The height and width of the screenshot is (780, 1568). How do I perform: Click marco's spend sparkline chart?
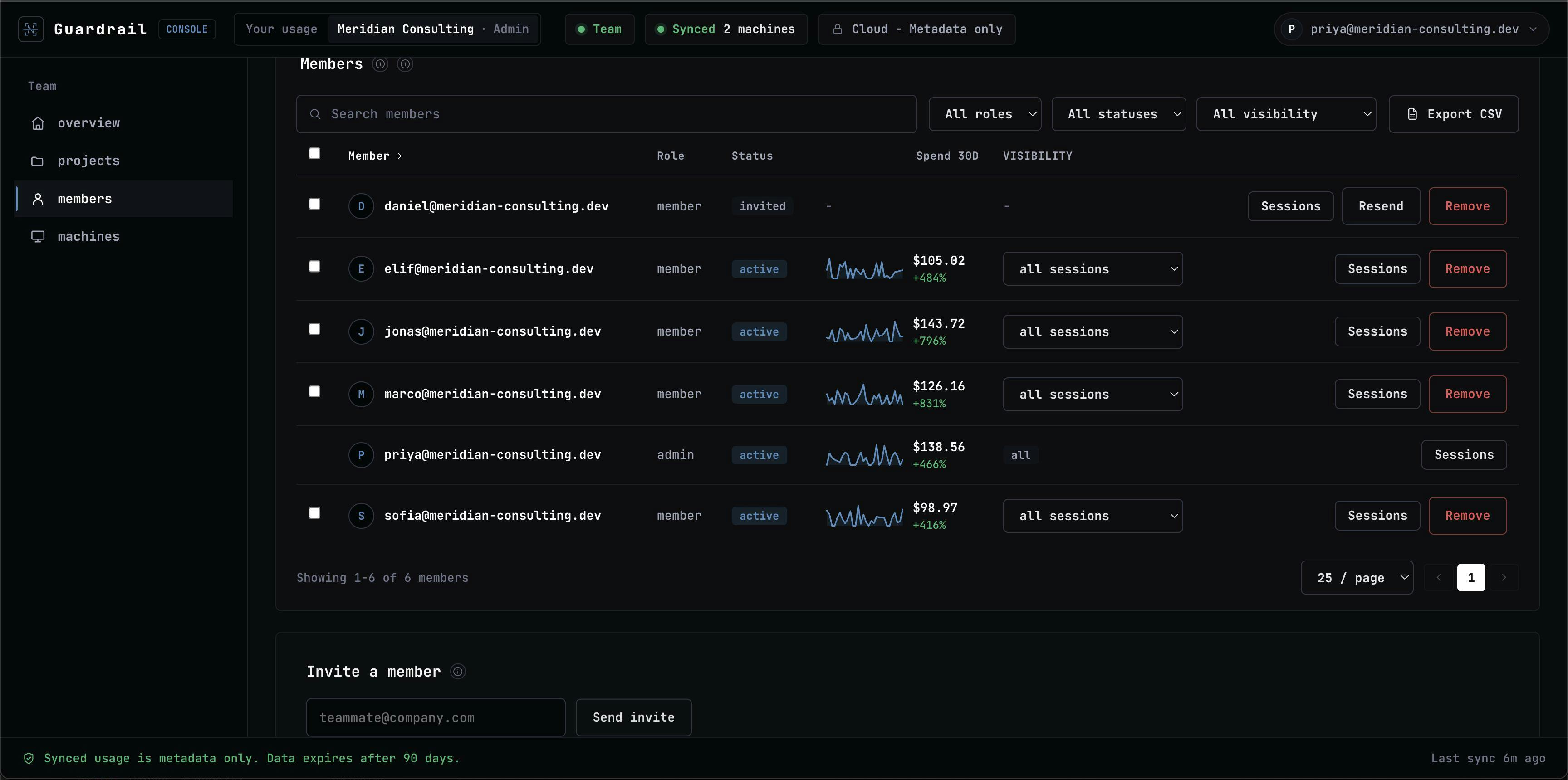(x=864, y=394)
